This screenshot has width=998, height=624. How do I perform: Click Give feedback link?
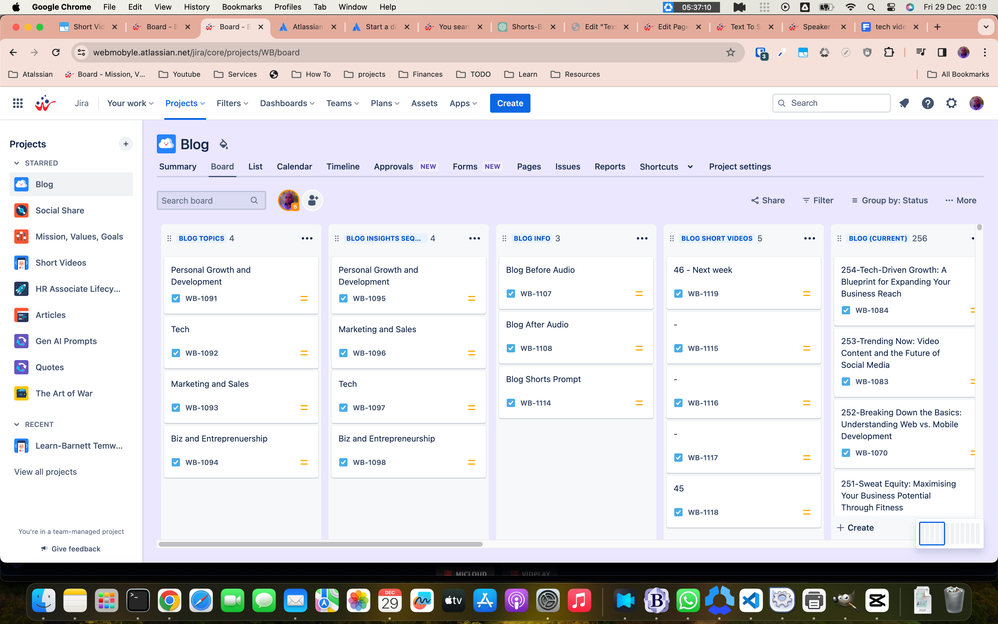71,549
